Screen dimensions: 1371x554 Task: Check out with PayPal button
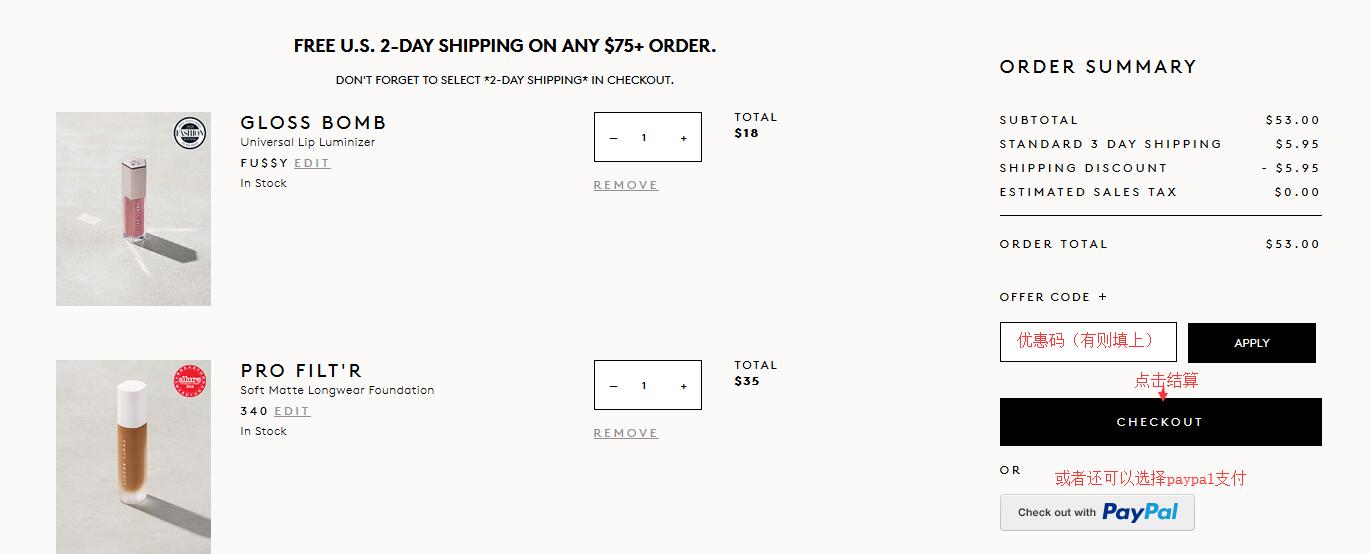click(x=1097, y=512)
